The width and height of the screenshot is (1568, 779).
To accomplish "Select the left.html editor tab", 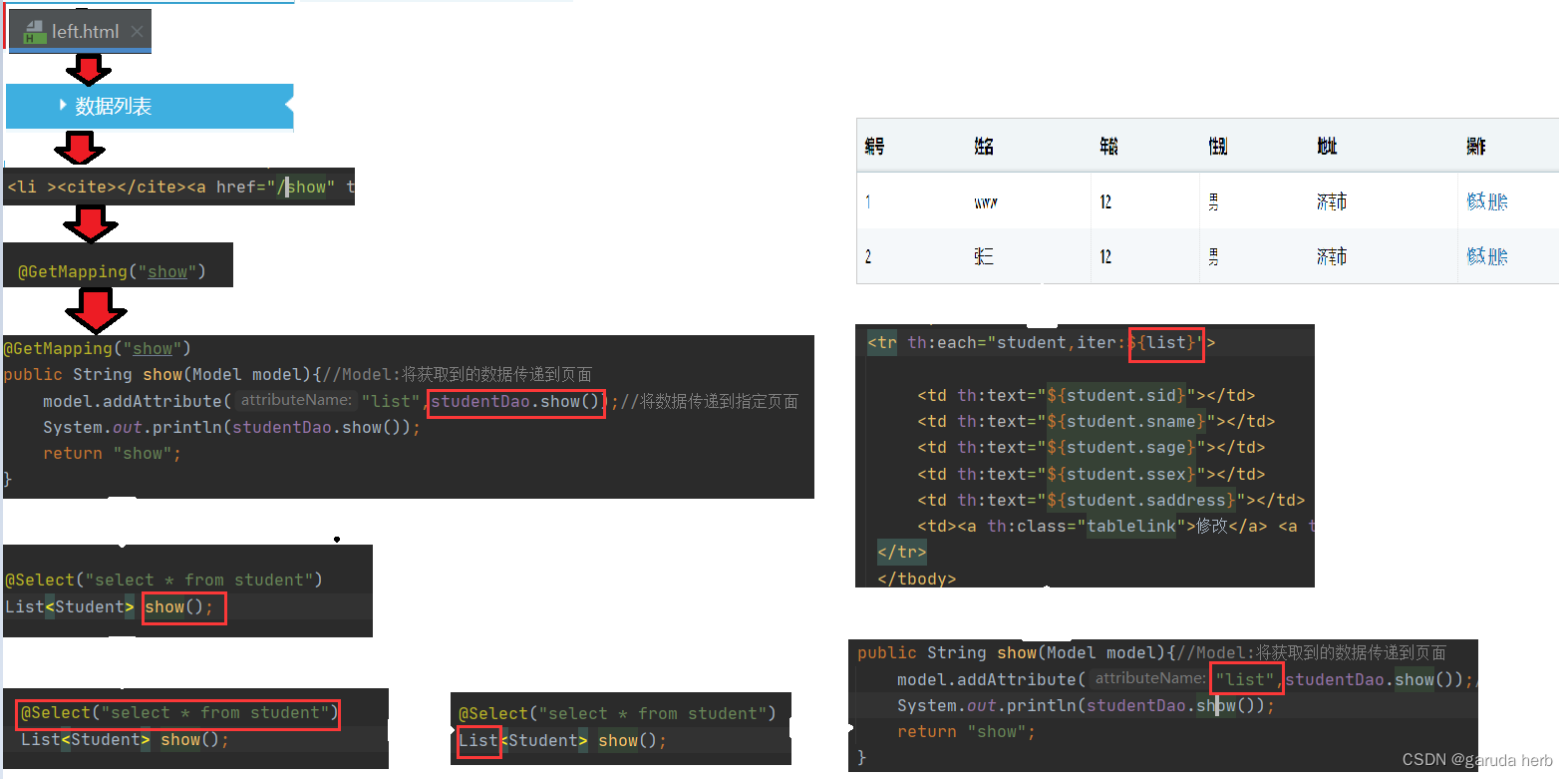I will tap(80, 31).
